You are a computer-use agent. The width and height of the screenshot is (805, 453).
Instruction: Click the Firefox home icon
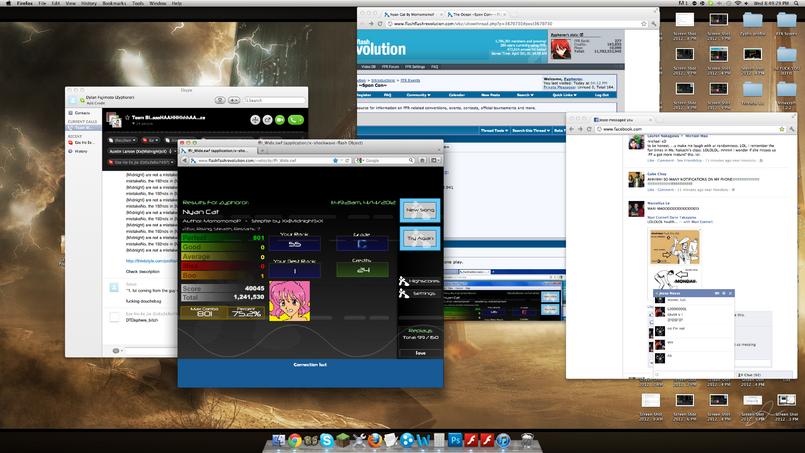click(x=423, y=160)
